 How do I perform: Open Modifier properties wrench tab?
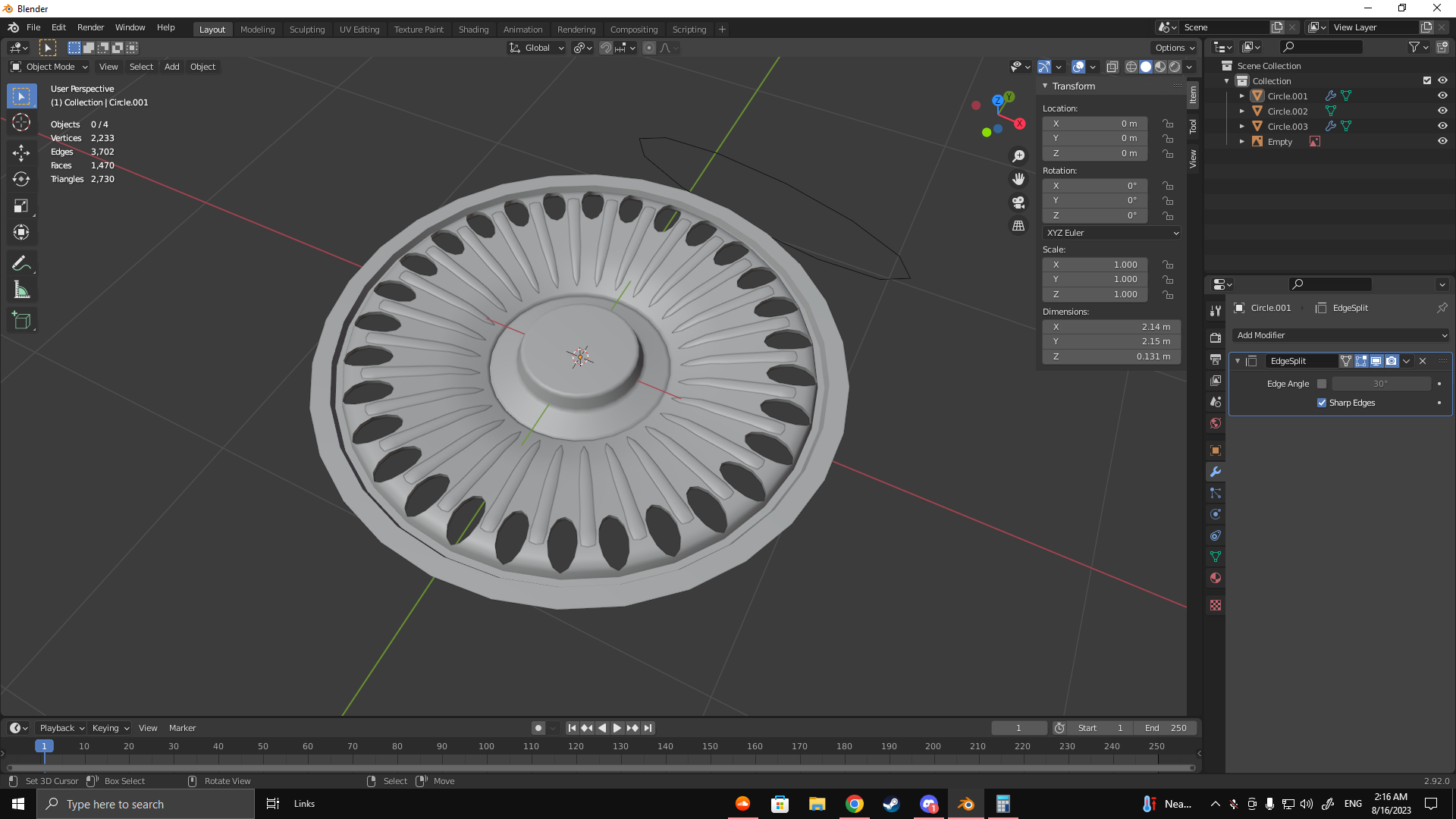coord(1216,472)
